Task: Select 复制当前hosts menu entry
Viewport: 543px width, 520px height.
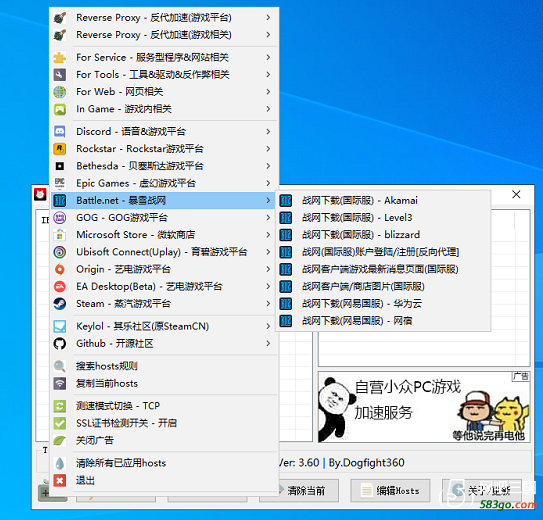Action: pos(165,383)
